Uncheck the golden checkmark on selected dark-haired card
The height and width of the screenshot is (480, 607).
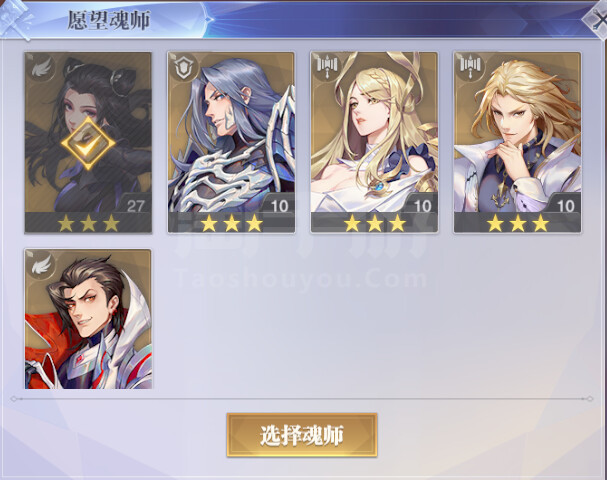88,143
